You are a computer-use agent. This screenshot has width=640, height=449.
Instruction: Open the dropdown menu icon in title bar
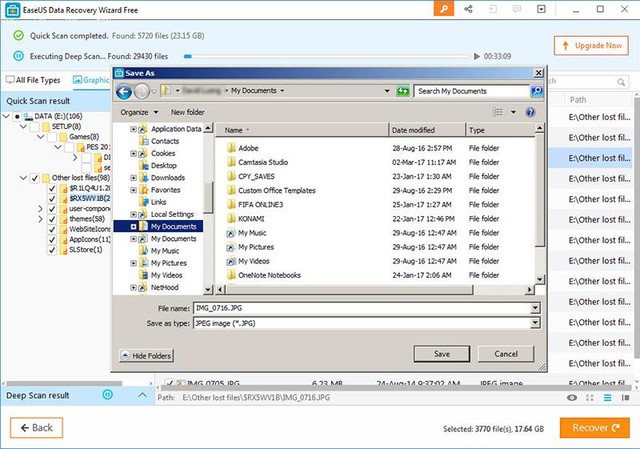click(541, 9)
